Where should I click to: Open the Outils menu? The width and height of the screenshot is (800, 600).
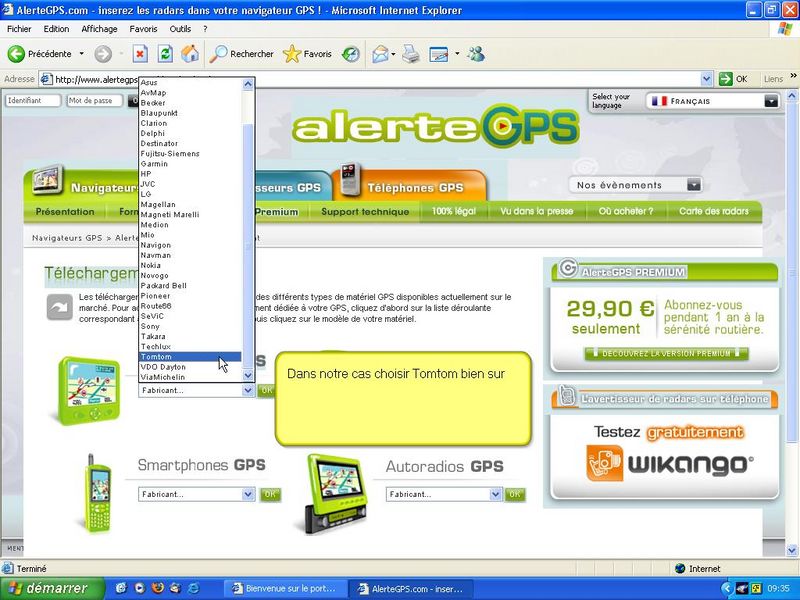(180, 29)
